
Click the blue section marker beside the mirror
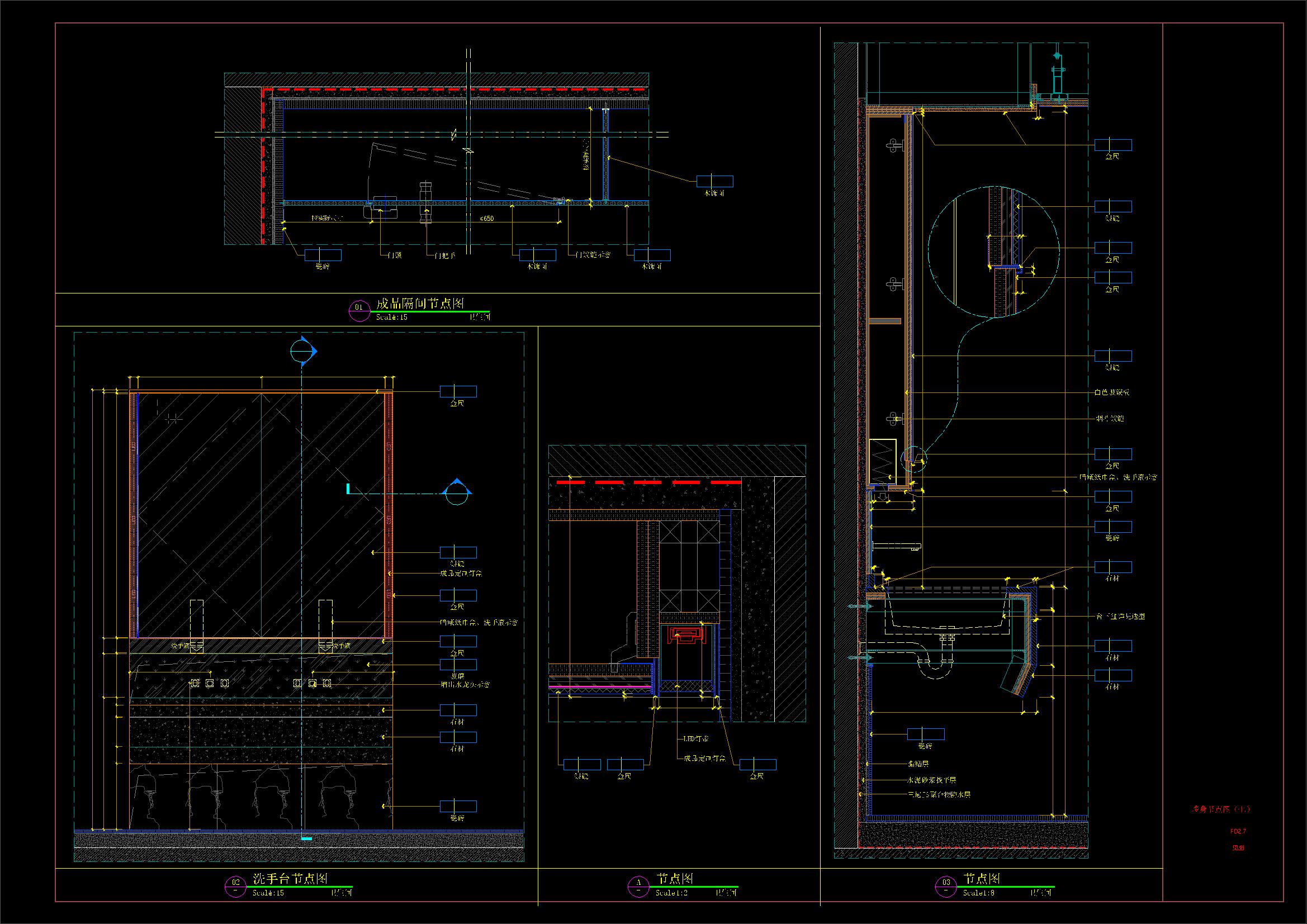[x=456, y=492]
